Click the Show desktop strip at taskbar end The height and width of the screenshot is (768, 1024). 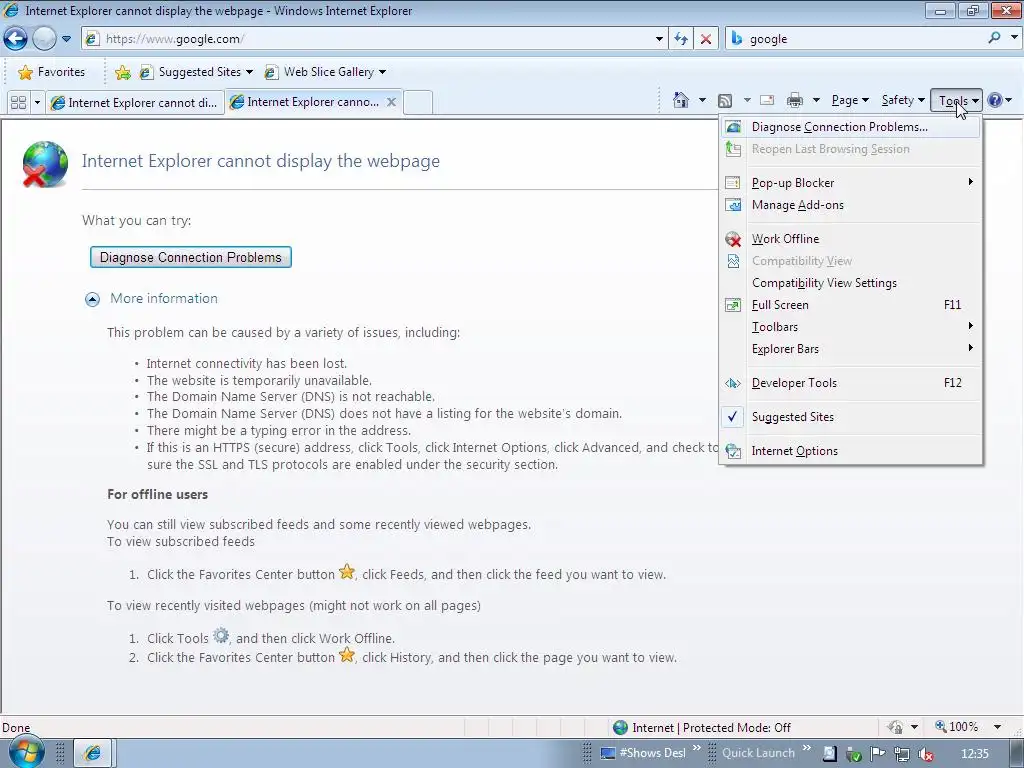pyautogui.click(x=1017, y=754)
